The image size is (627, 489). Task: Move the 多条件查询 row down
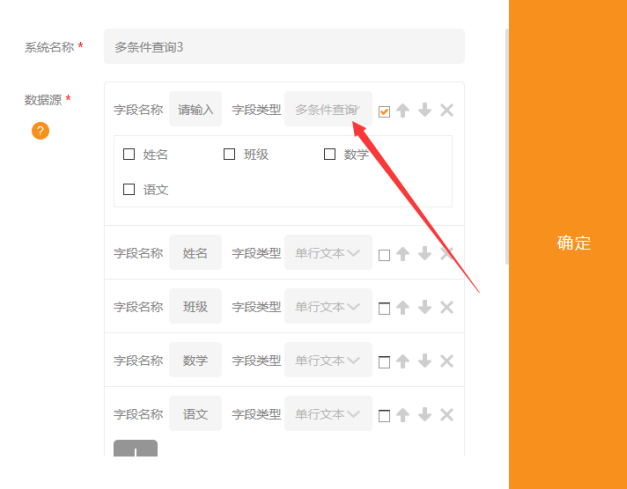tap(425, 110)
